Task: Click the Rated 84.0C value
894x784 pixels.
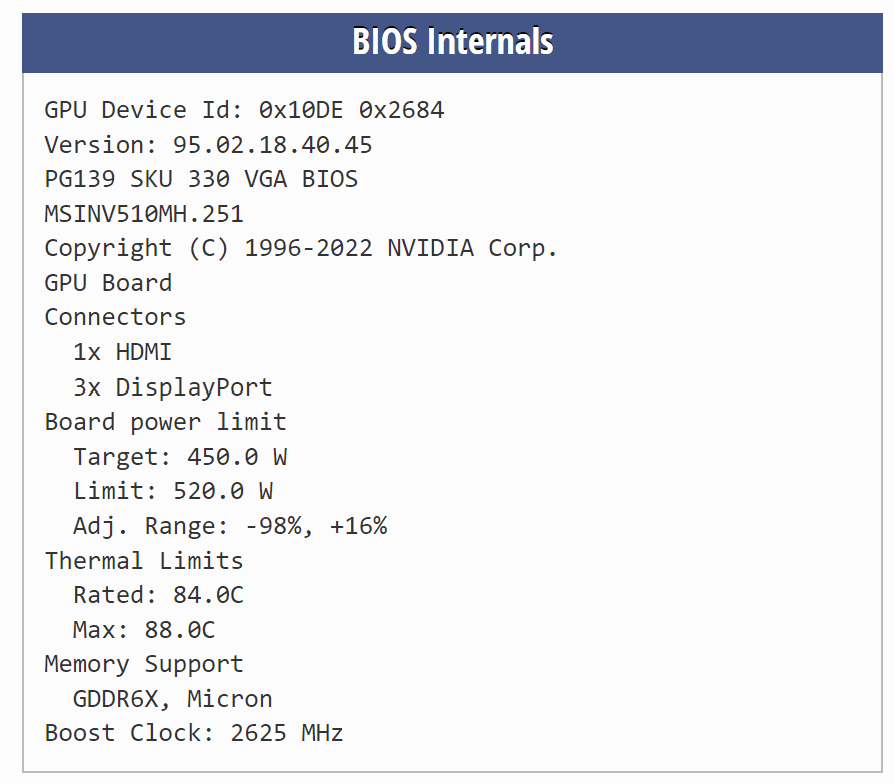Action: coord(159,595)
